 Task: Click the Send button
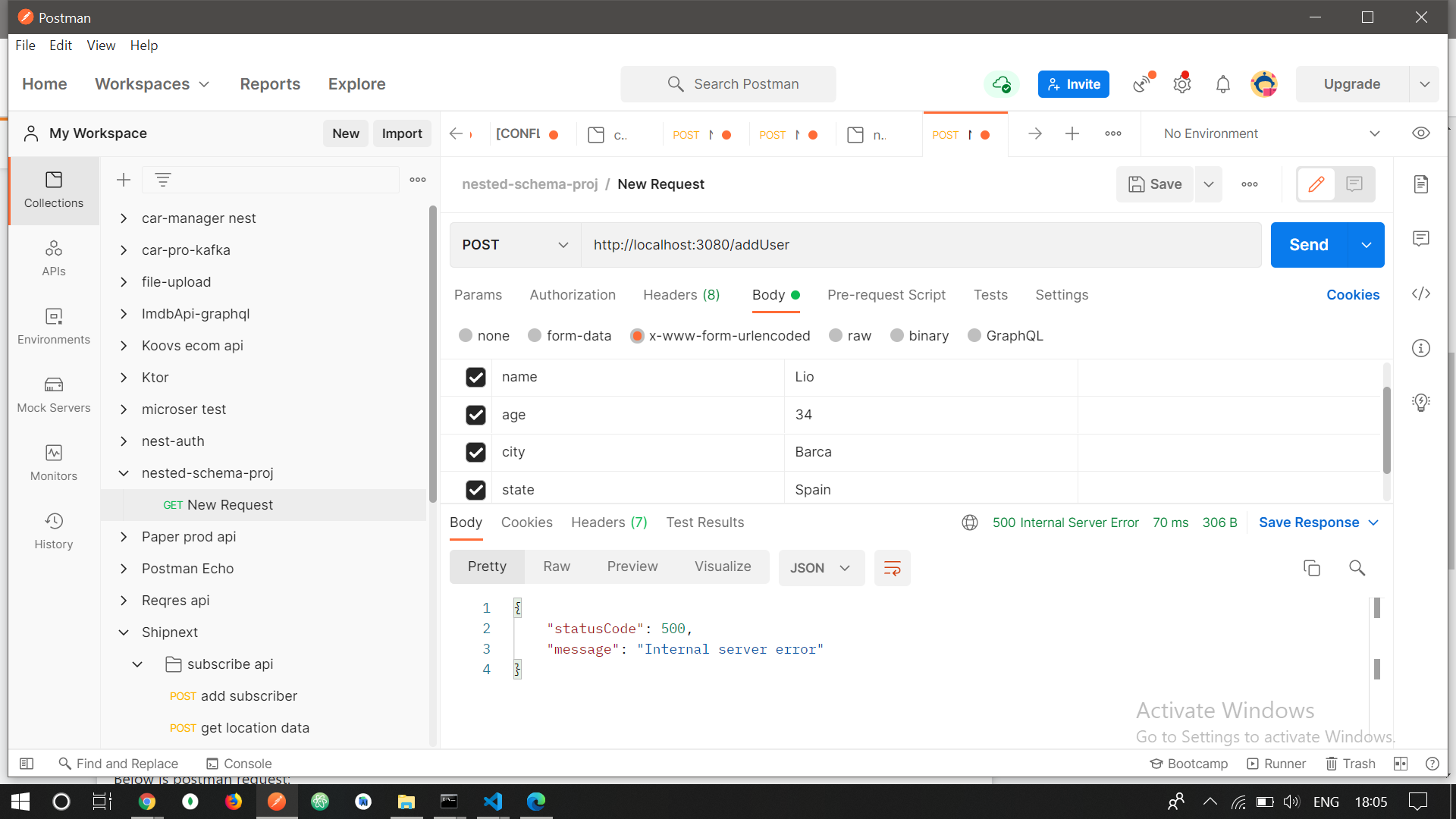click(x=1310, y=245)
